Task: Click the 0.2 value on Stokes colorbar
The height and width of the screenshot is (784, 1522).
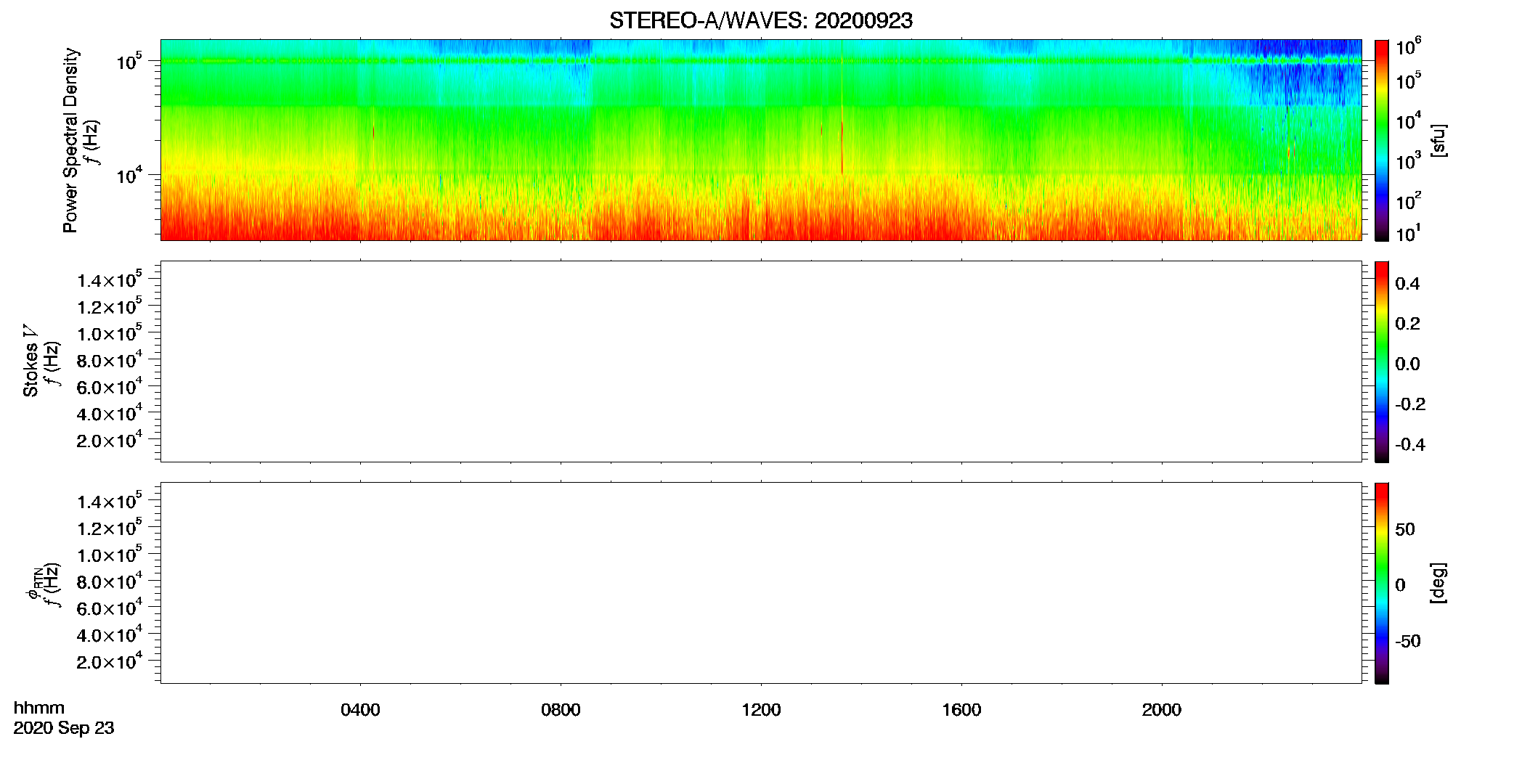Action: tap(1407, 324)
